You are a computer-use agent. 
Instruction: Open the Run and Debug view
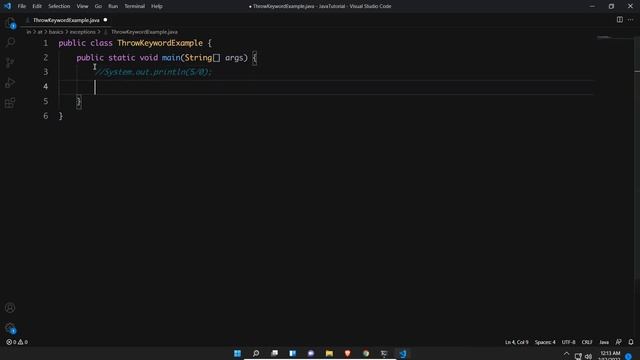tap(10, 82)
